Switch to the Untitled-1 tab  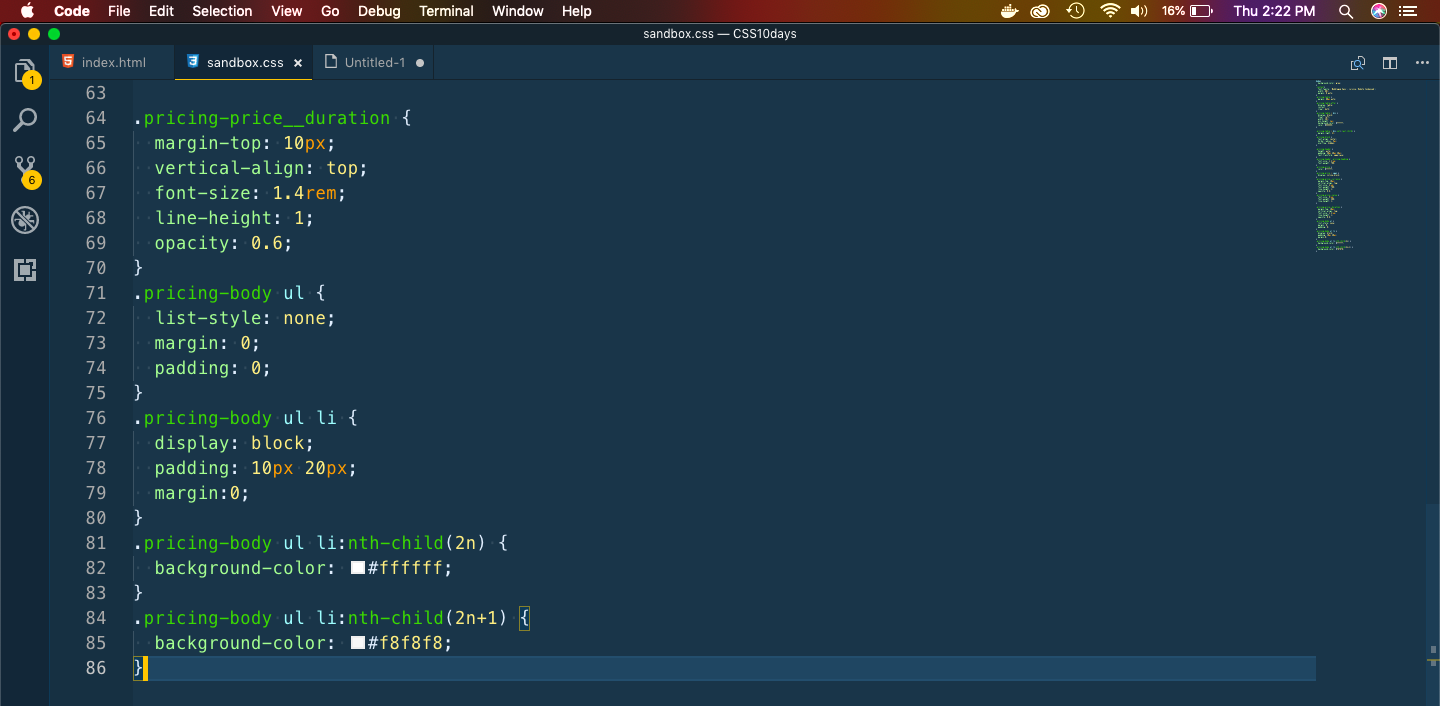click(x=375, y=62)
